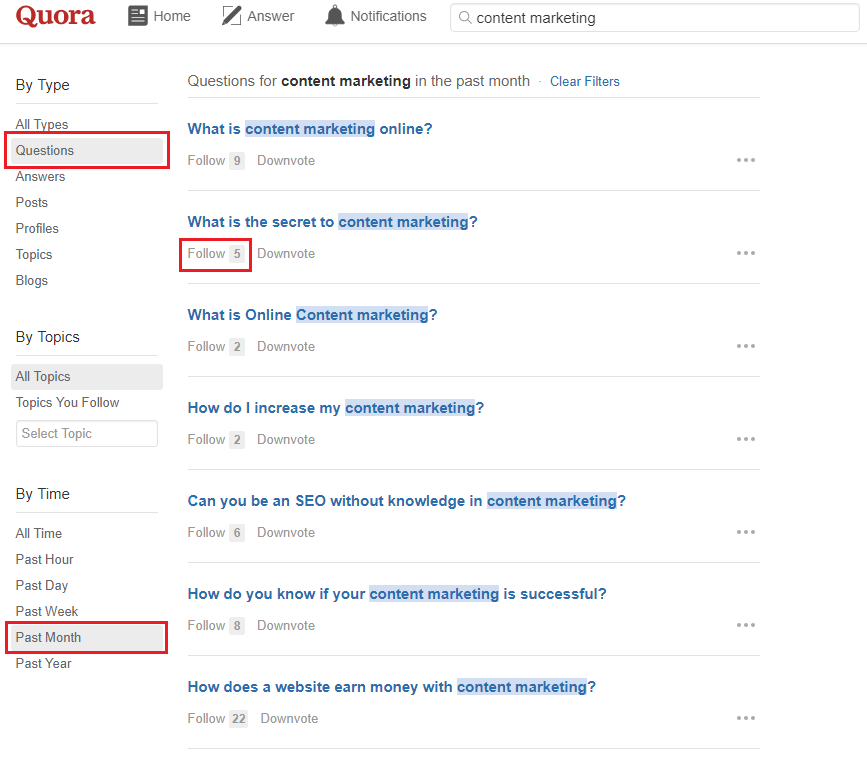Screen dimensions: 867x757
Task: Open the Notifications bell icon
Action: tap(335, 15)
